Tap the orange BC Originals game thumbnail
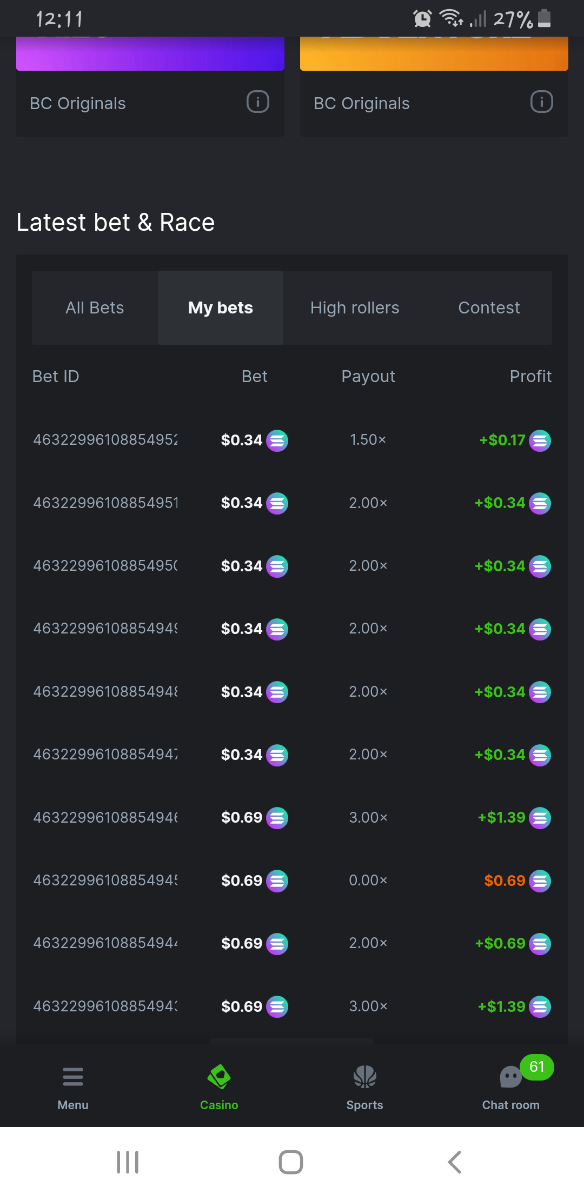584x1200 pixels. (434, 54)
